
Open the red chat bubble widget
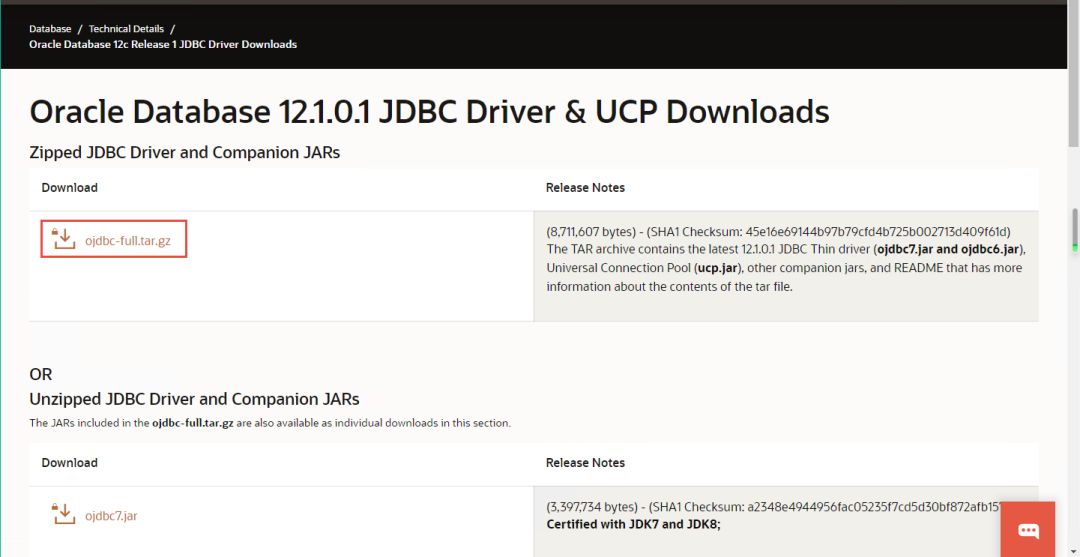(x=1026, y=529)
